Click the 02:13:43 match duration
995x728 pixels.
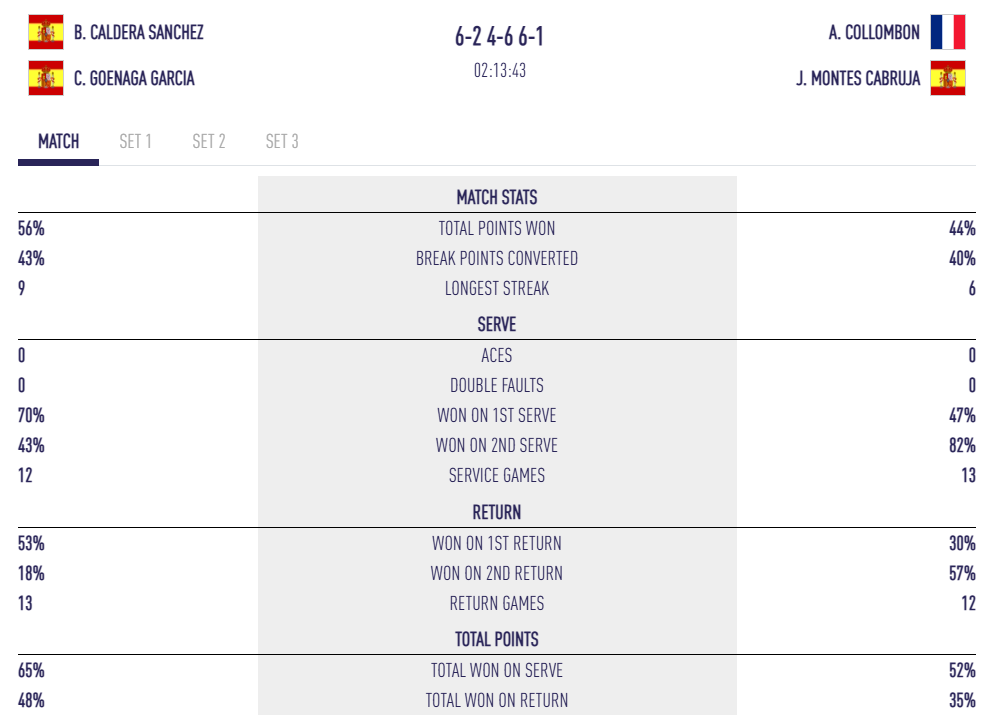[x=500, y=71]
